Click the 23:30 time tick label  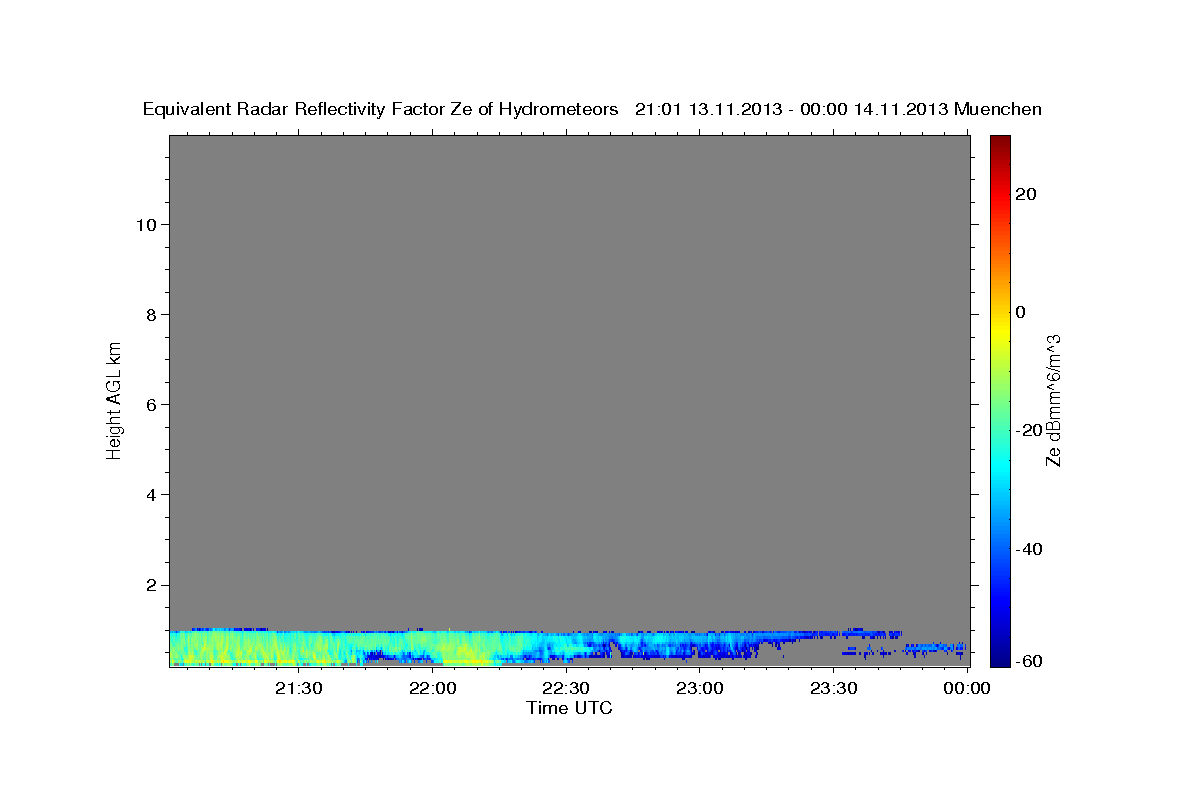(x=833, y=688)
